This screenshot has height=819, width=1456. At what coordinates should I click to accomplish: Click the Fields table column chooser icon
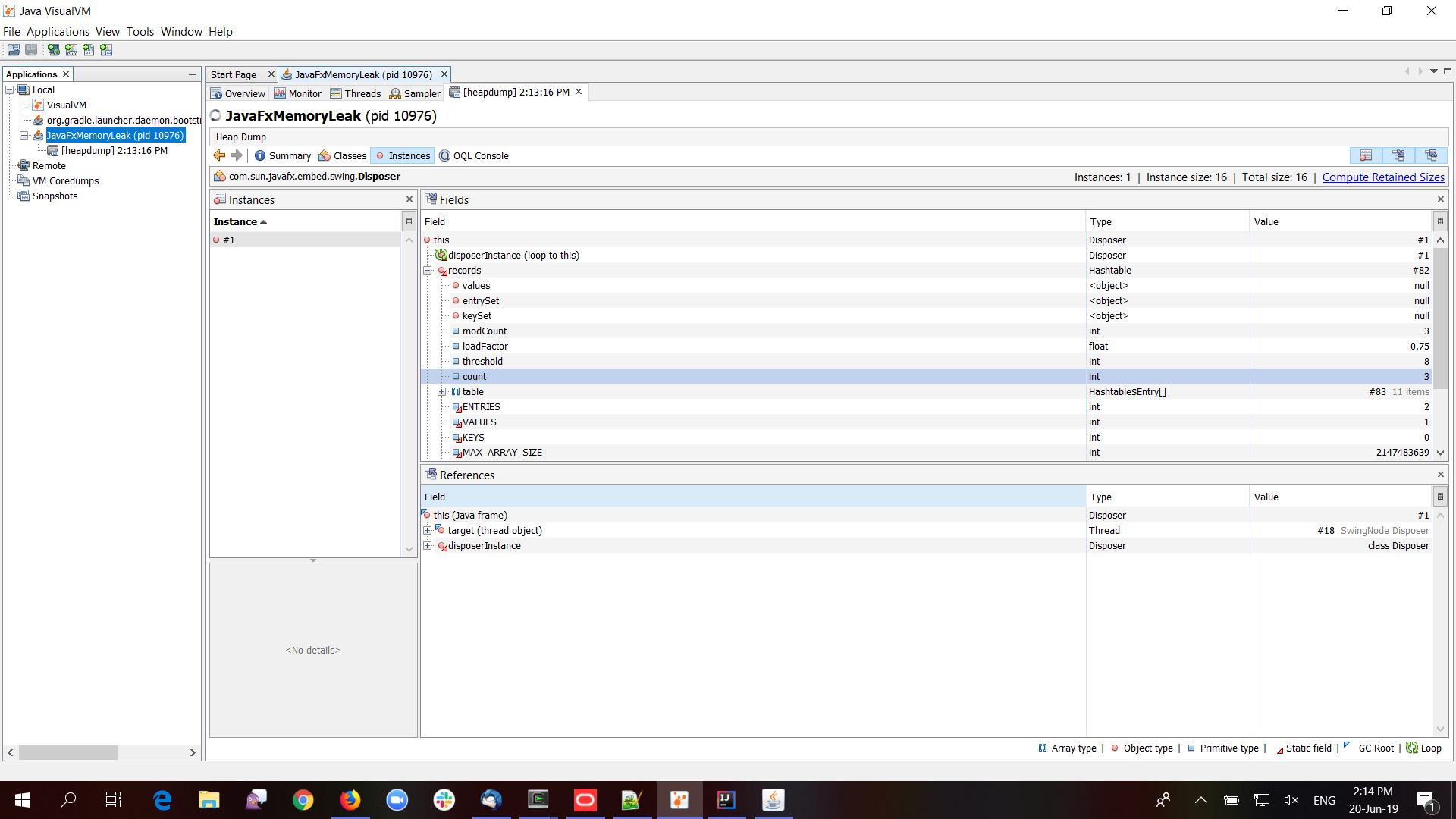click(x=1439, y=221)
